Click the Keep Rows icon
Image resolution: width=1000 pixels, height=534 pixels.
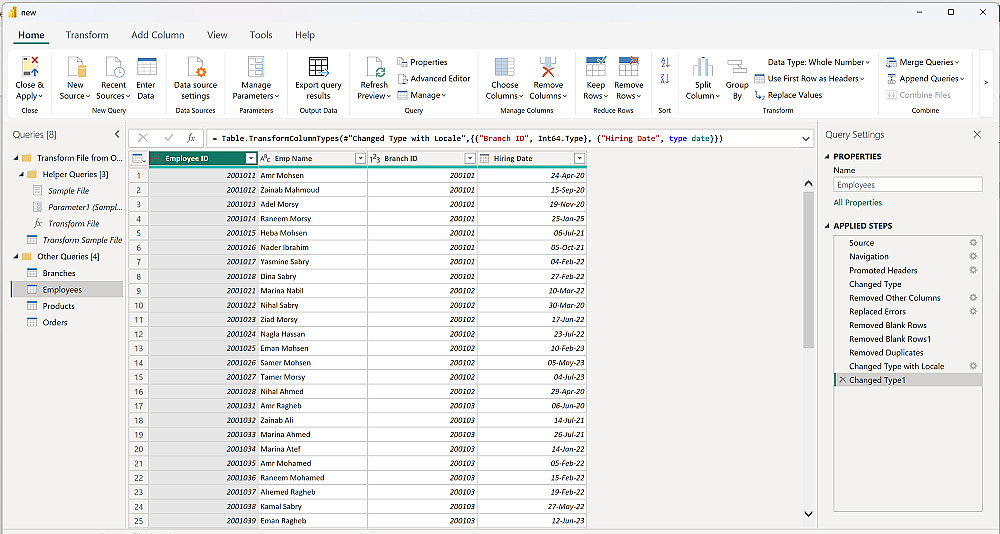pos(596,68)
